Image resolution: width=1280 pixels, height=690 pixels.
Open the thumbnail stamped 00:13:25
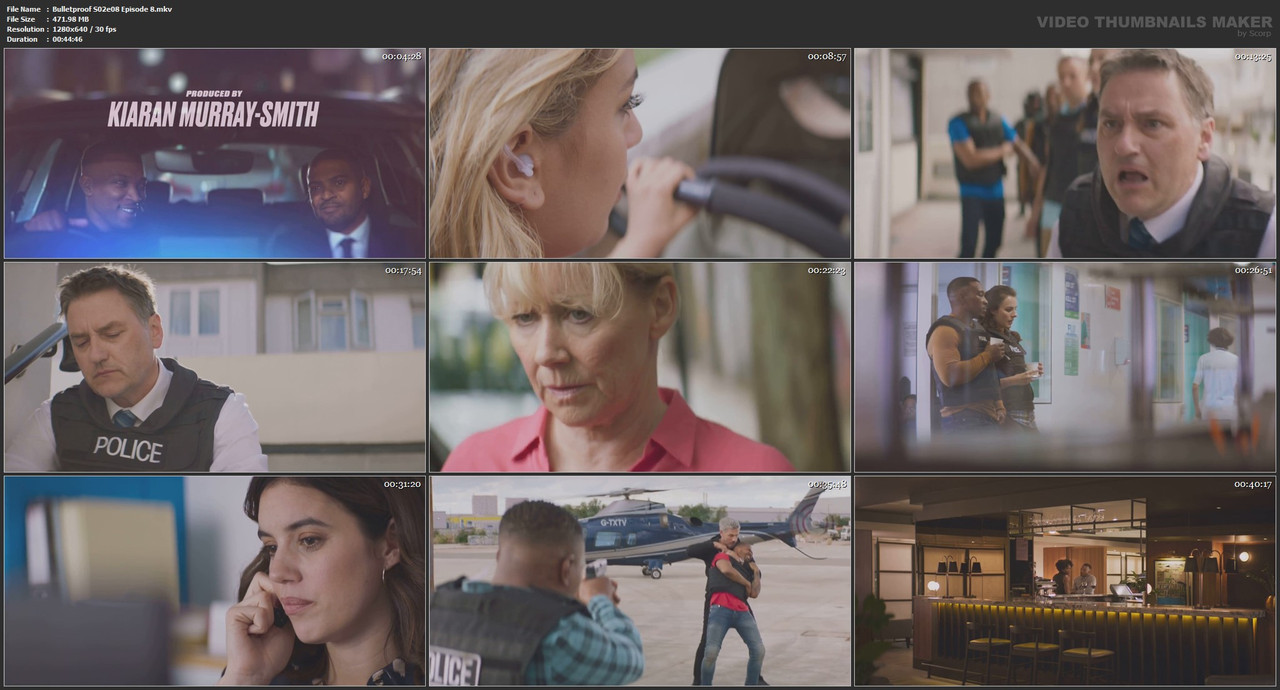(1065, 153)
